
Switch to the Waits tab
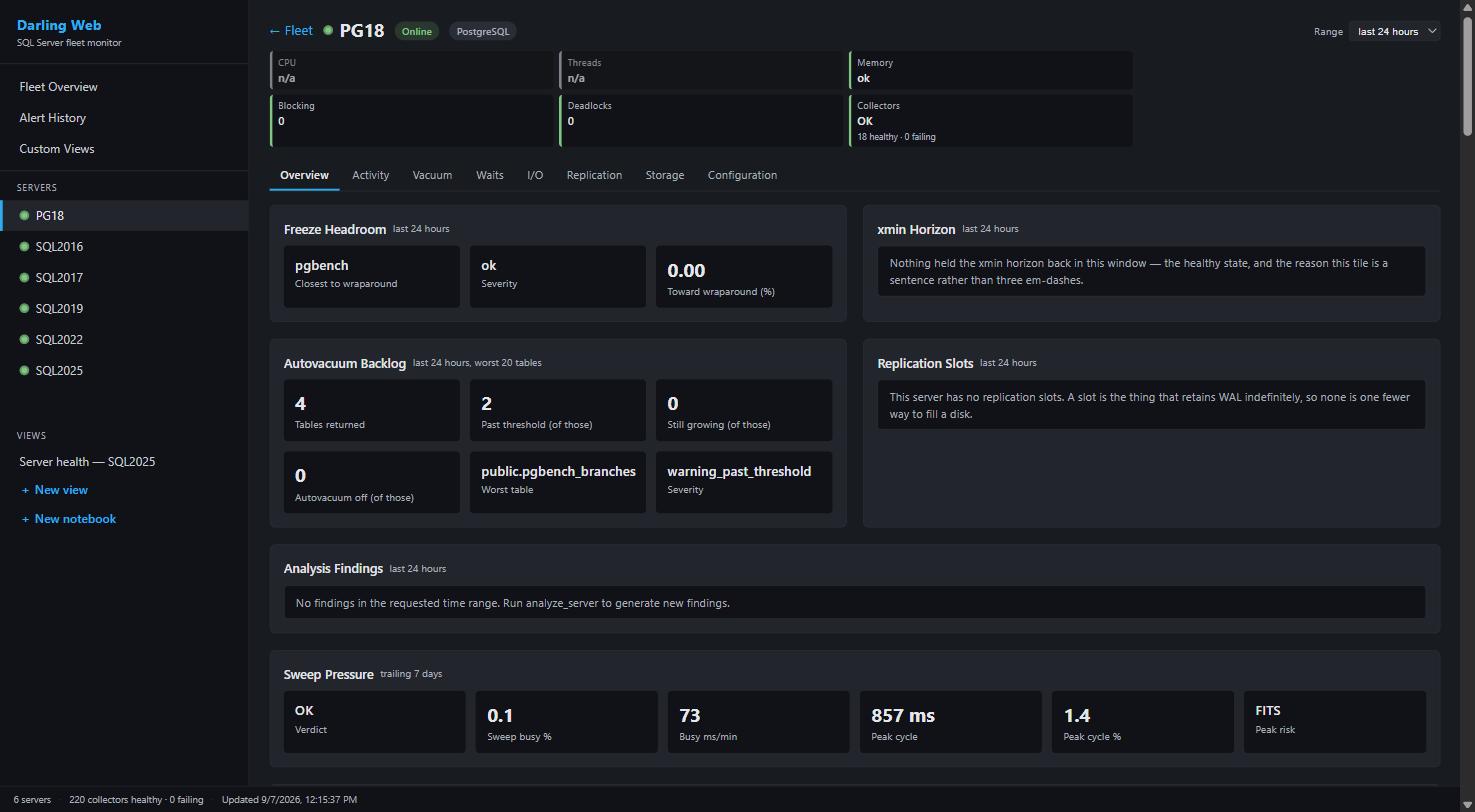click(490, 175)
